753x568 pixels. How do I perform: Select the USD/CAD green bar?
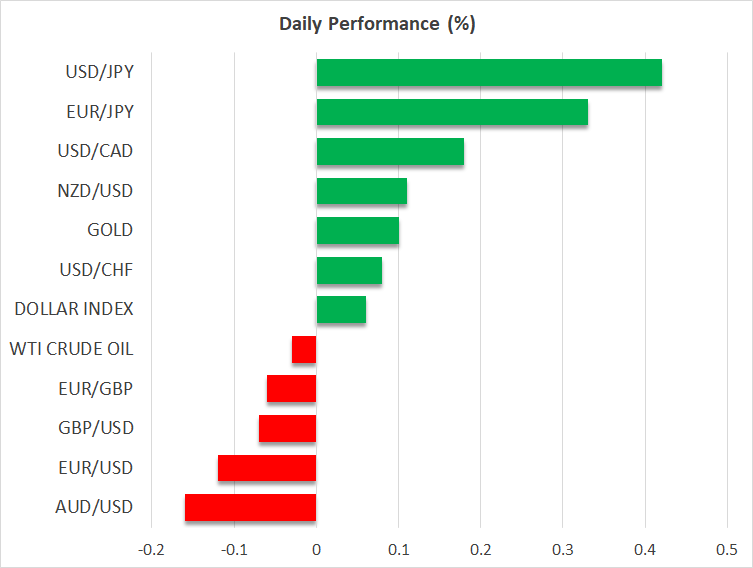click(x=390, y=151)
